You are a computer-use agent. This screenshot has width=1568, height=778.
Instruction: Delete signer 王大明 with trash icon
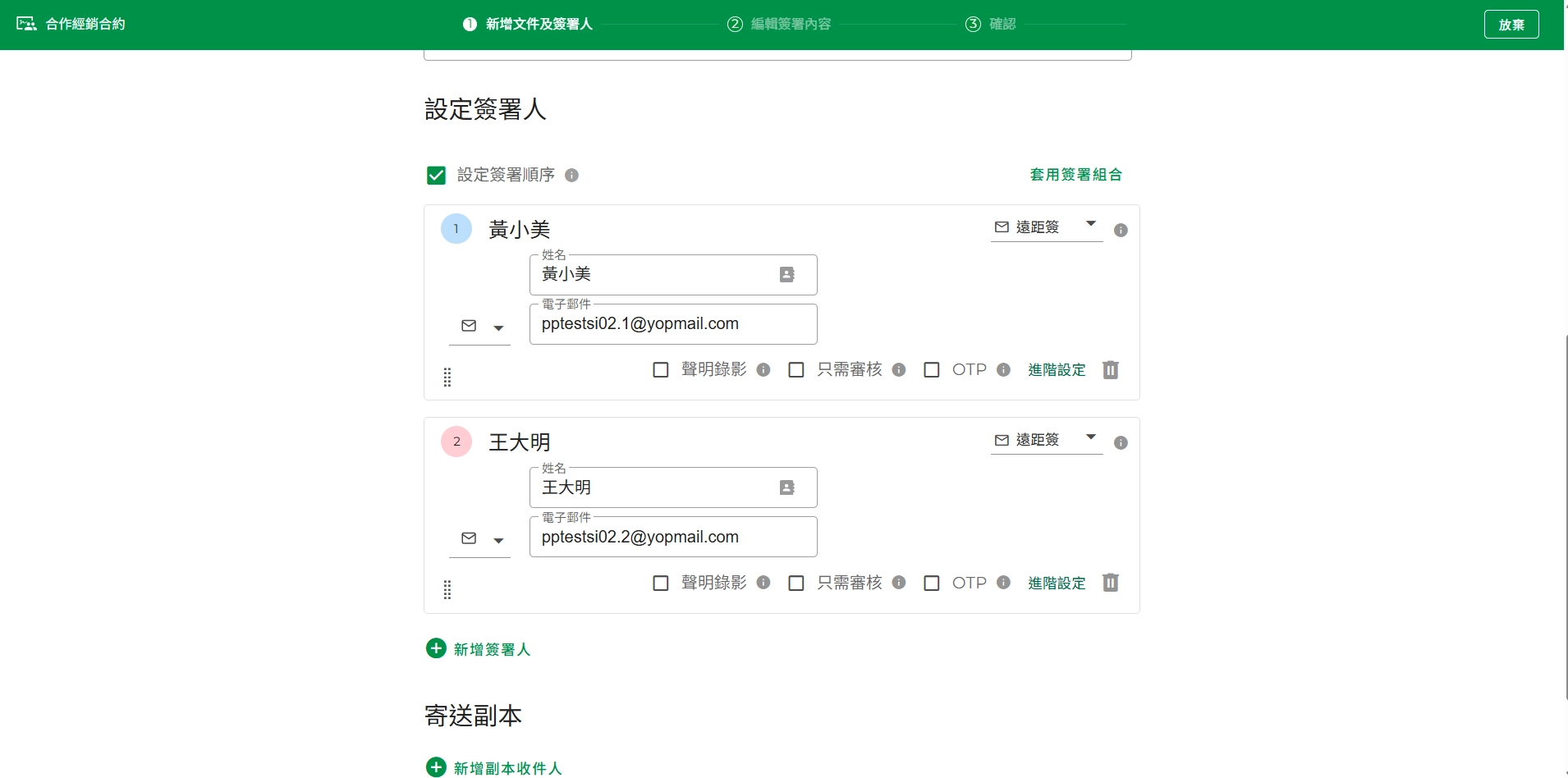click(1110, 583)
